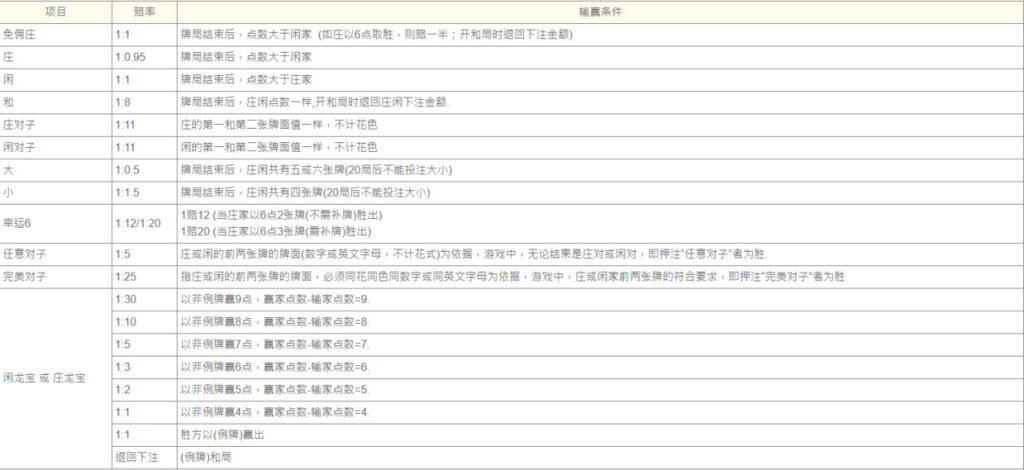Click the 1:0.95 odds cell

[x=131, y=56]
